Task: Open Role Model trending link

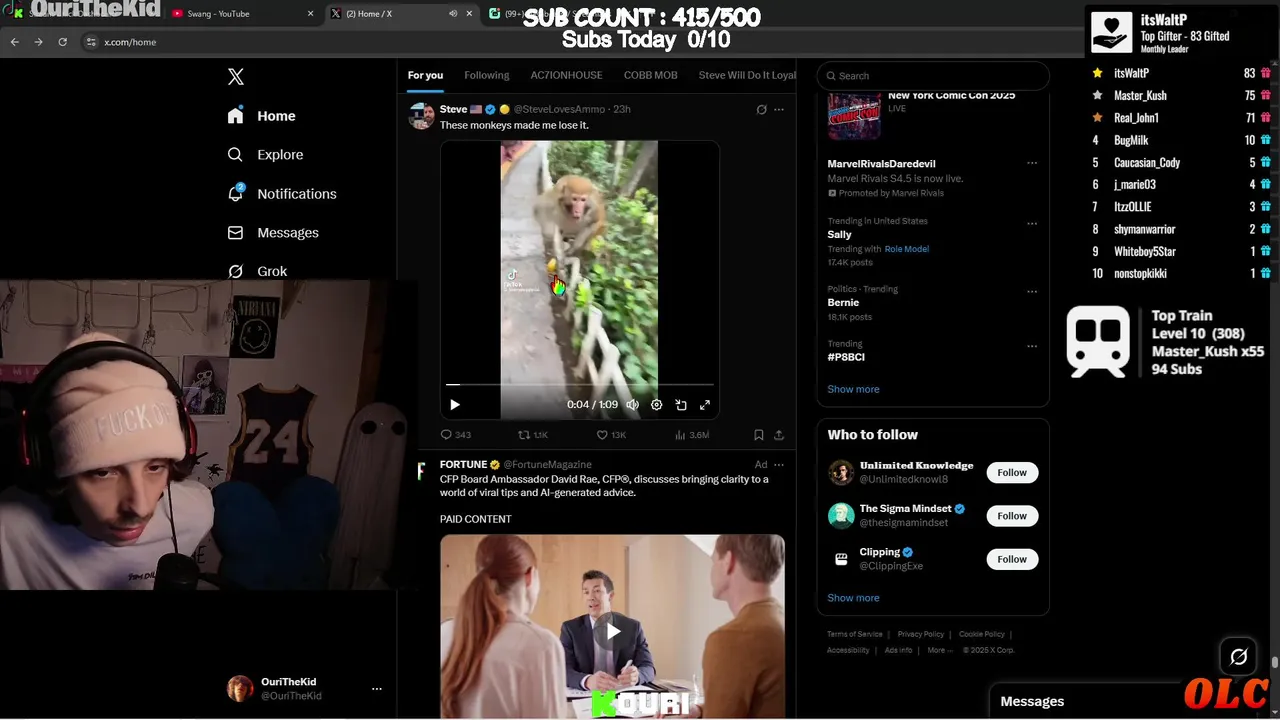Action: [x=907, y=249]
